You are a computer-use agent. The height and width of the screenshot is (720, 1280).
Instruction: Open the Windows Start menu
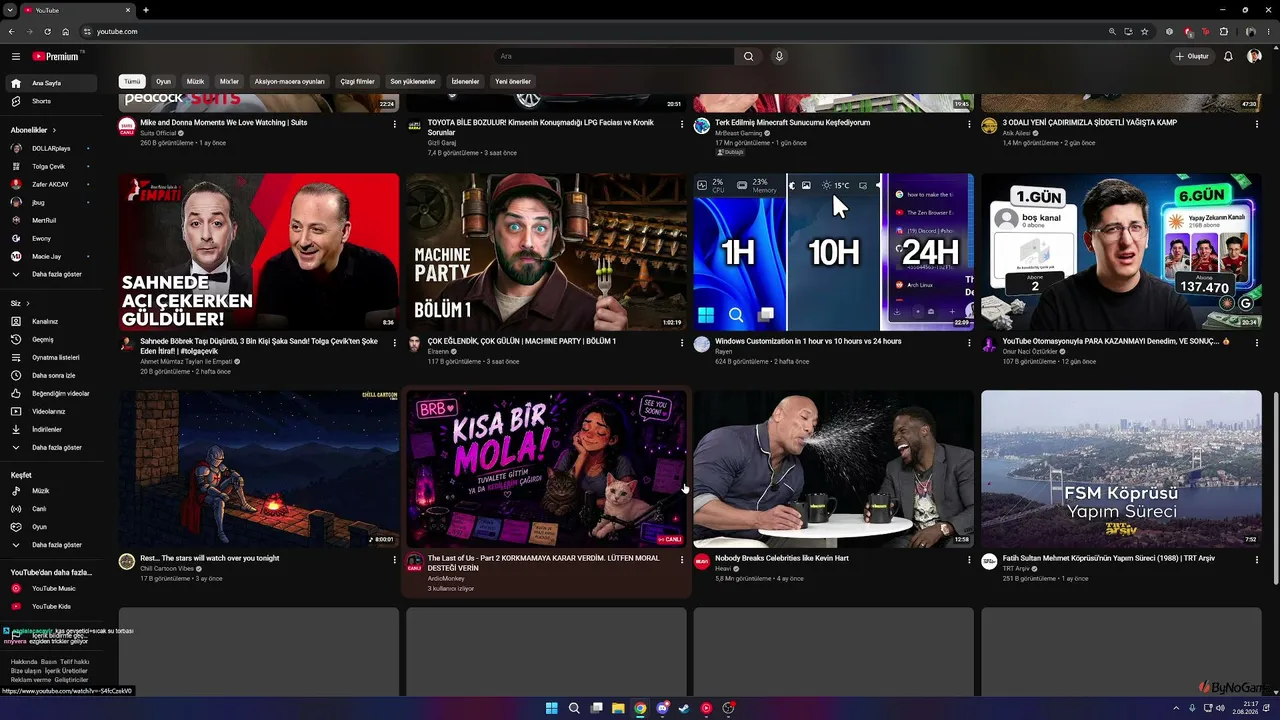[x=552, y=708]
